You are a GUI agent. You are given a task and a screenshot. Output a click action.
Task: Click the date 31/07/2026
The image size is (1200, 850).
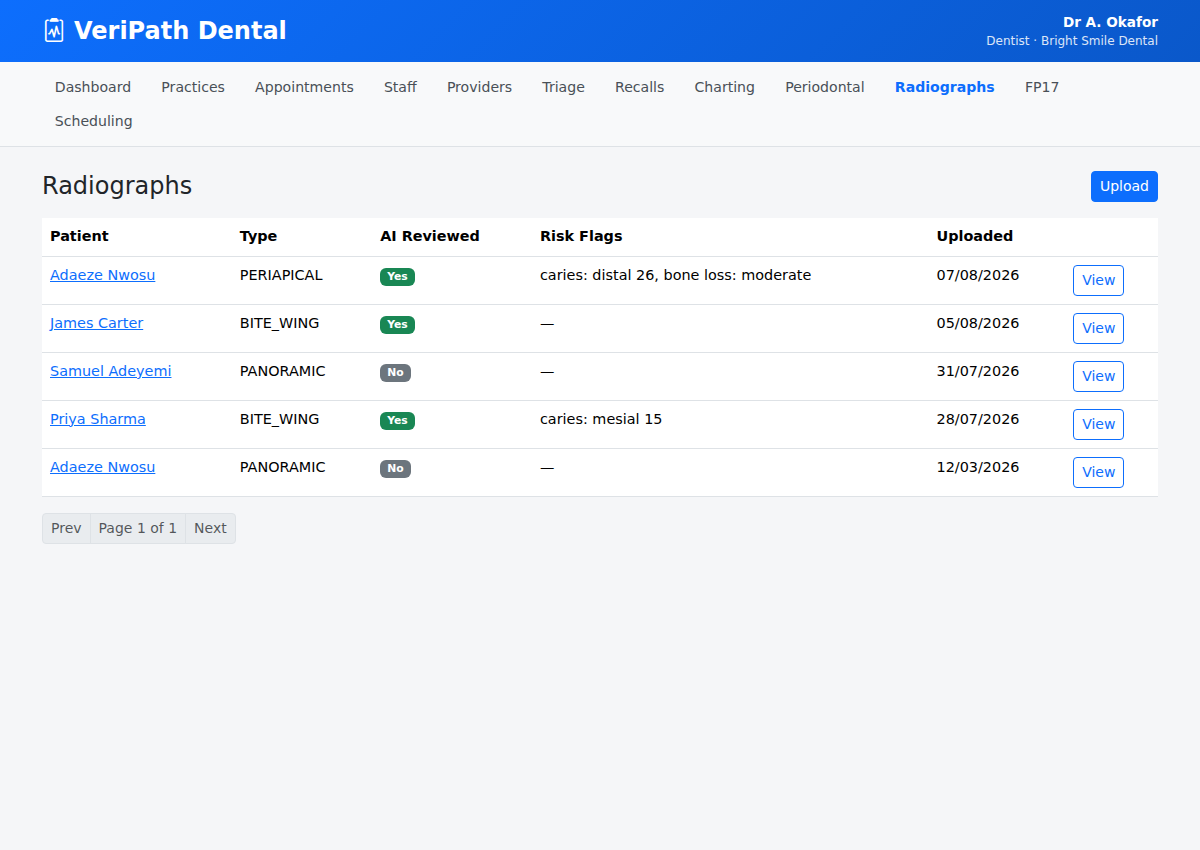(x=978, y=371)
